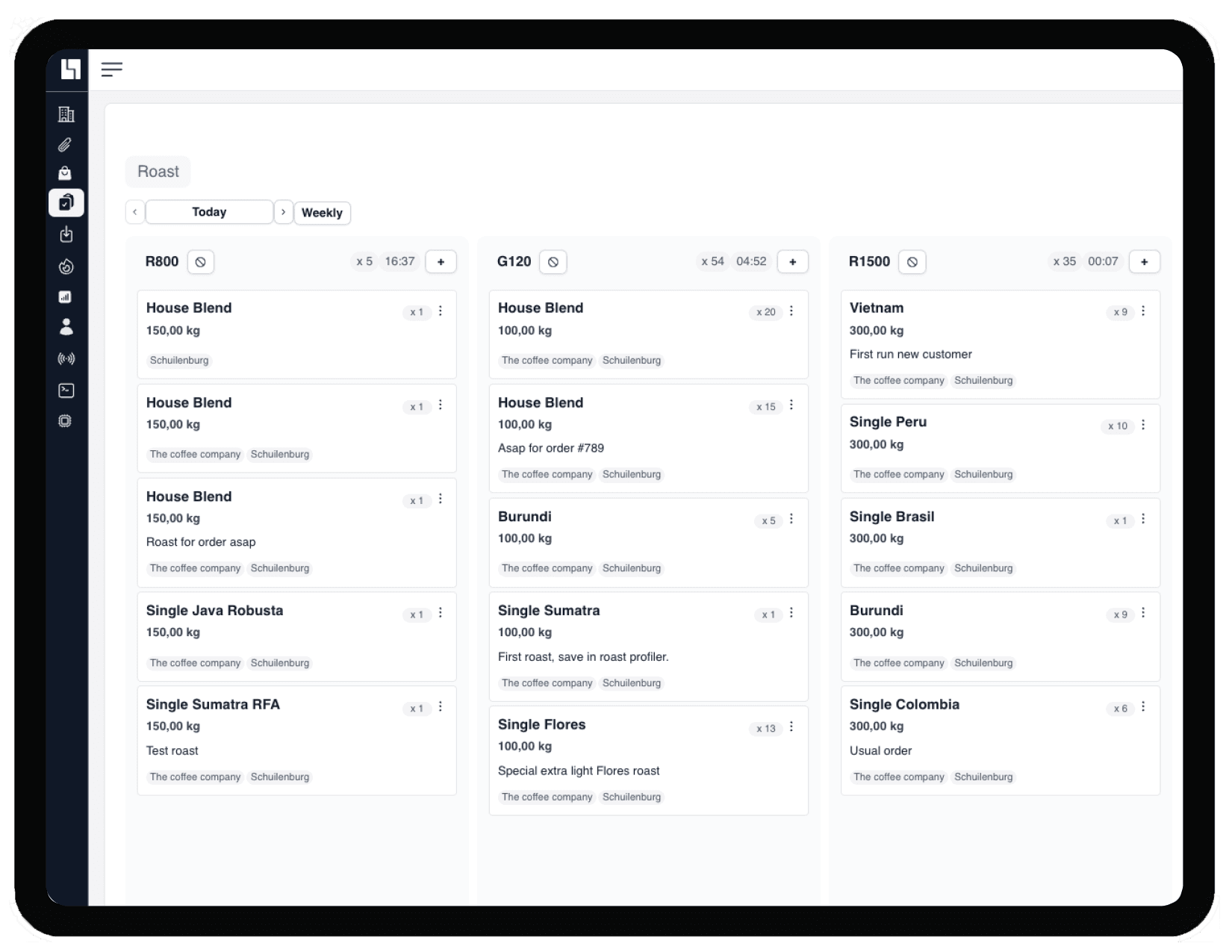Expand the three-dot menu on Single Java Robusta

[441, 613]
